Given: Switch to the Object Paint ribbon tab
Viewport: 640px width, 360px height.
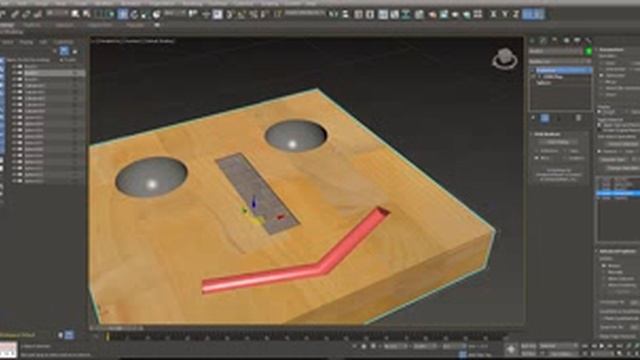Looking at the screenshot, I should coord(100,25).
